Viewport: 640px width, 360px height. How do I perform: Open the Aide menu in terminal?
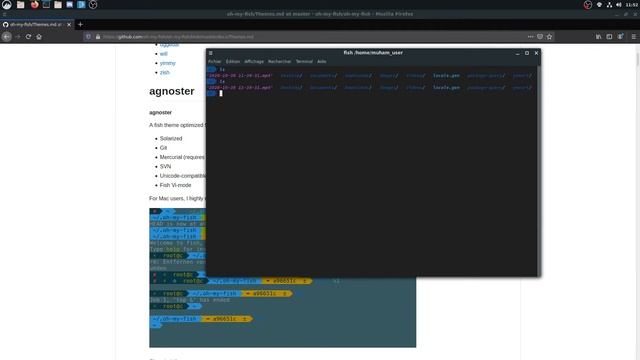tap(322, 61)
